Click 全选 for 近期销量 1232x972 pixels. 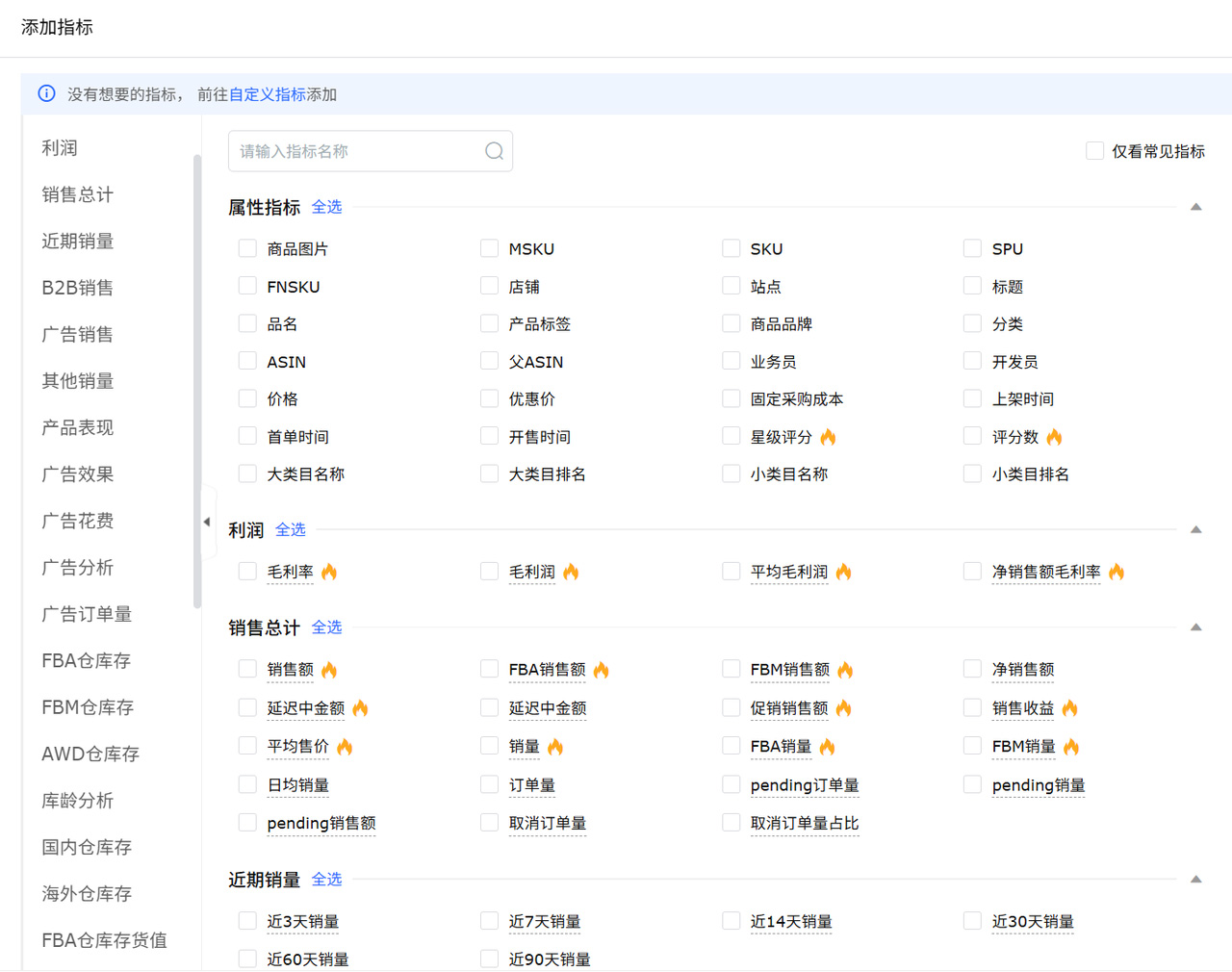tap(326, 880)
